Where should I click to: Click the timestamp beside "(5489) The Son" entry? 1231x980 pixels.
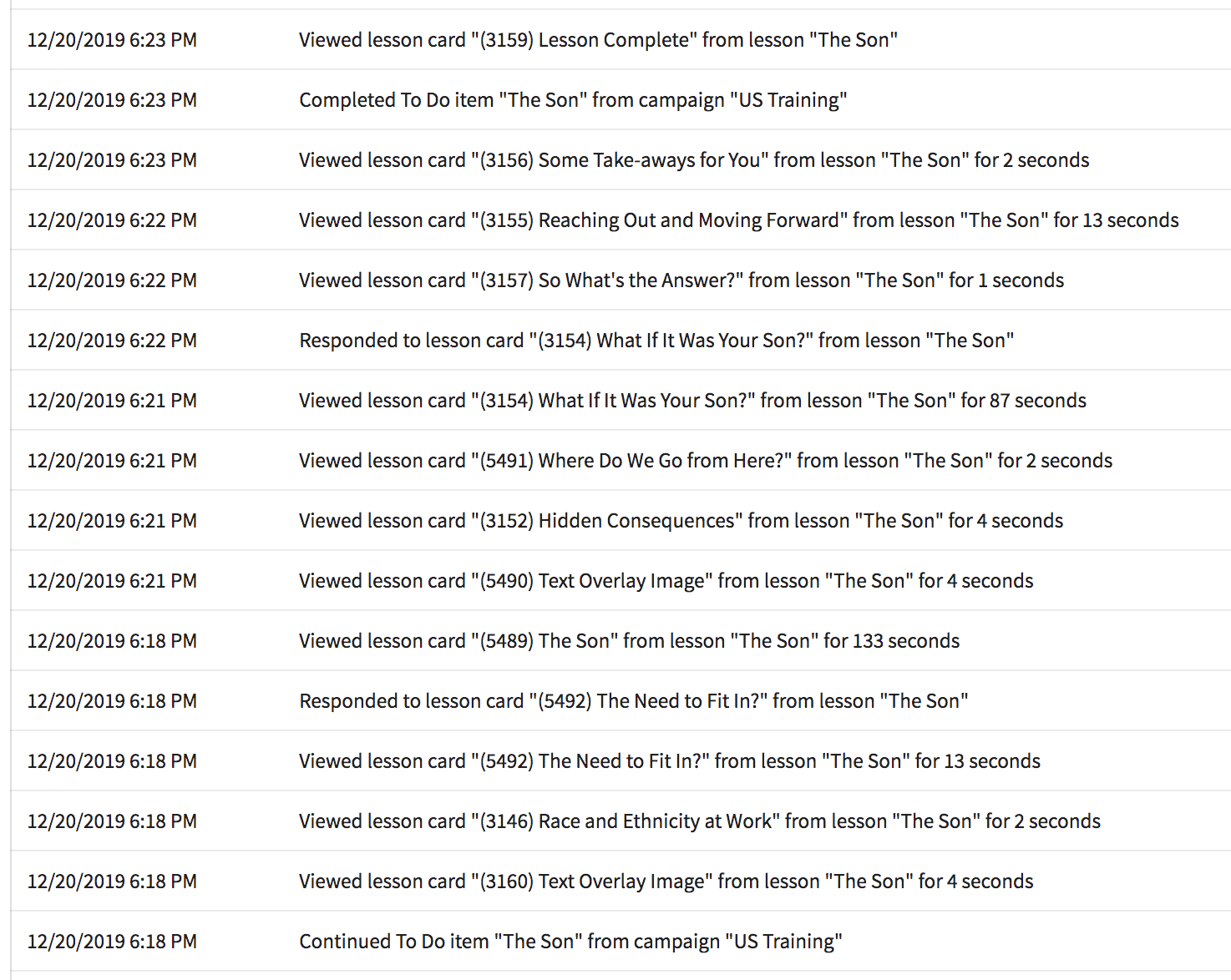112,641
